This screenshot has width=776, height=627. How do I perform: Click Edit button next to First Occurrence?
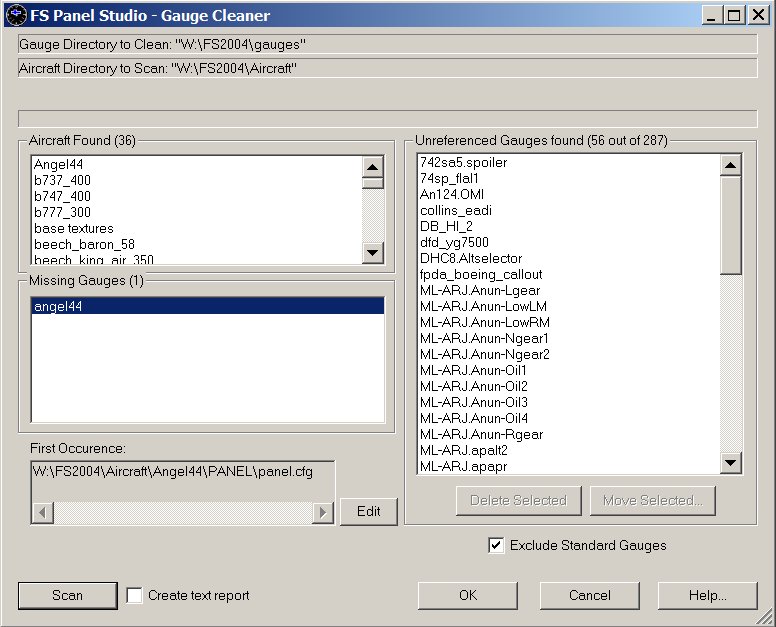[369, 512]
